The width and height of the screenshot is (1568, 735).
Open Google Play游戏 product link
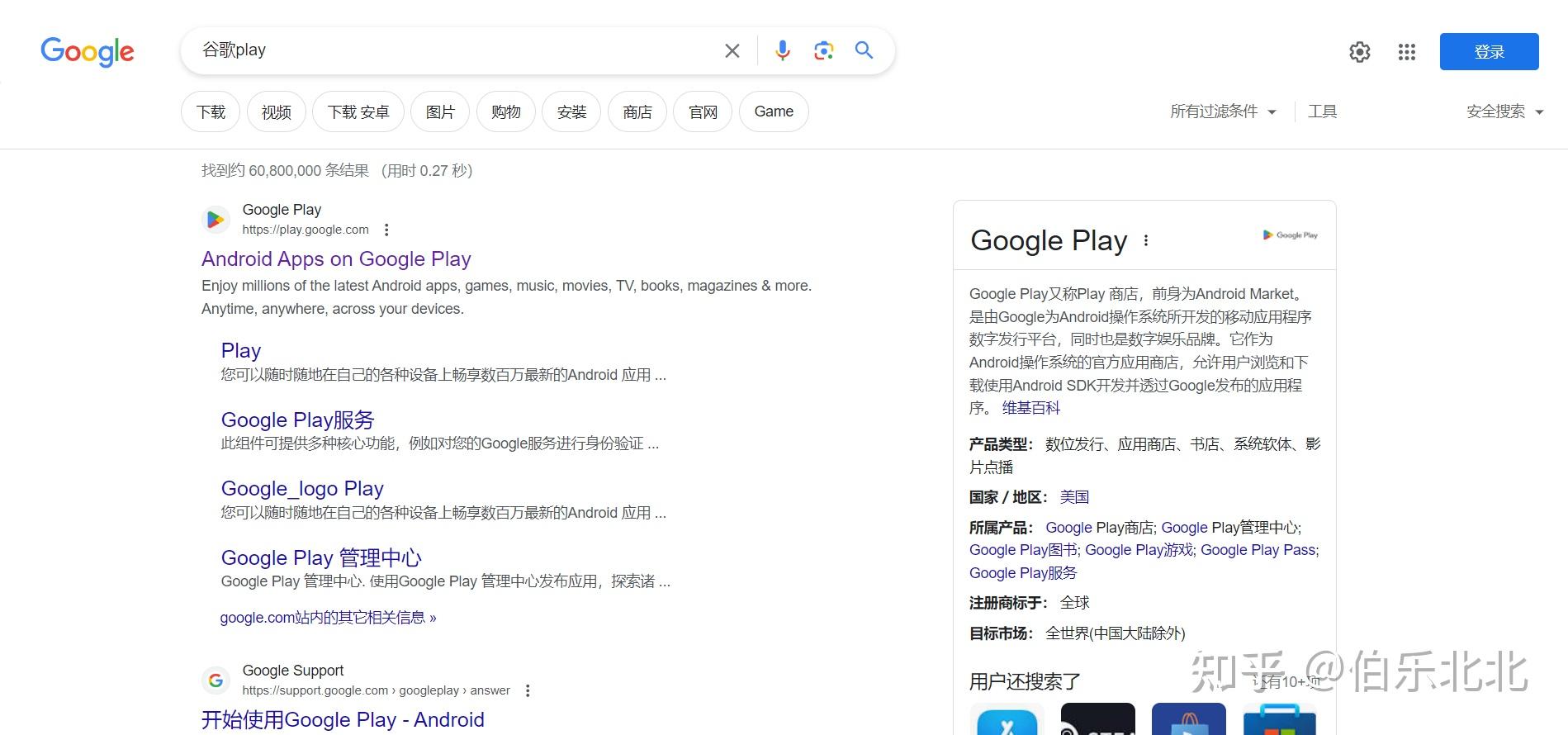pyautogui.click(x=1139, y=550)
